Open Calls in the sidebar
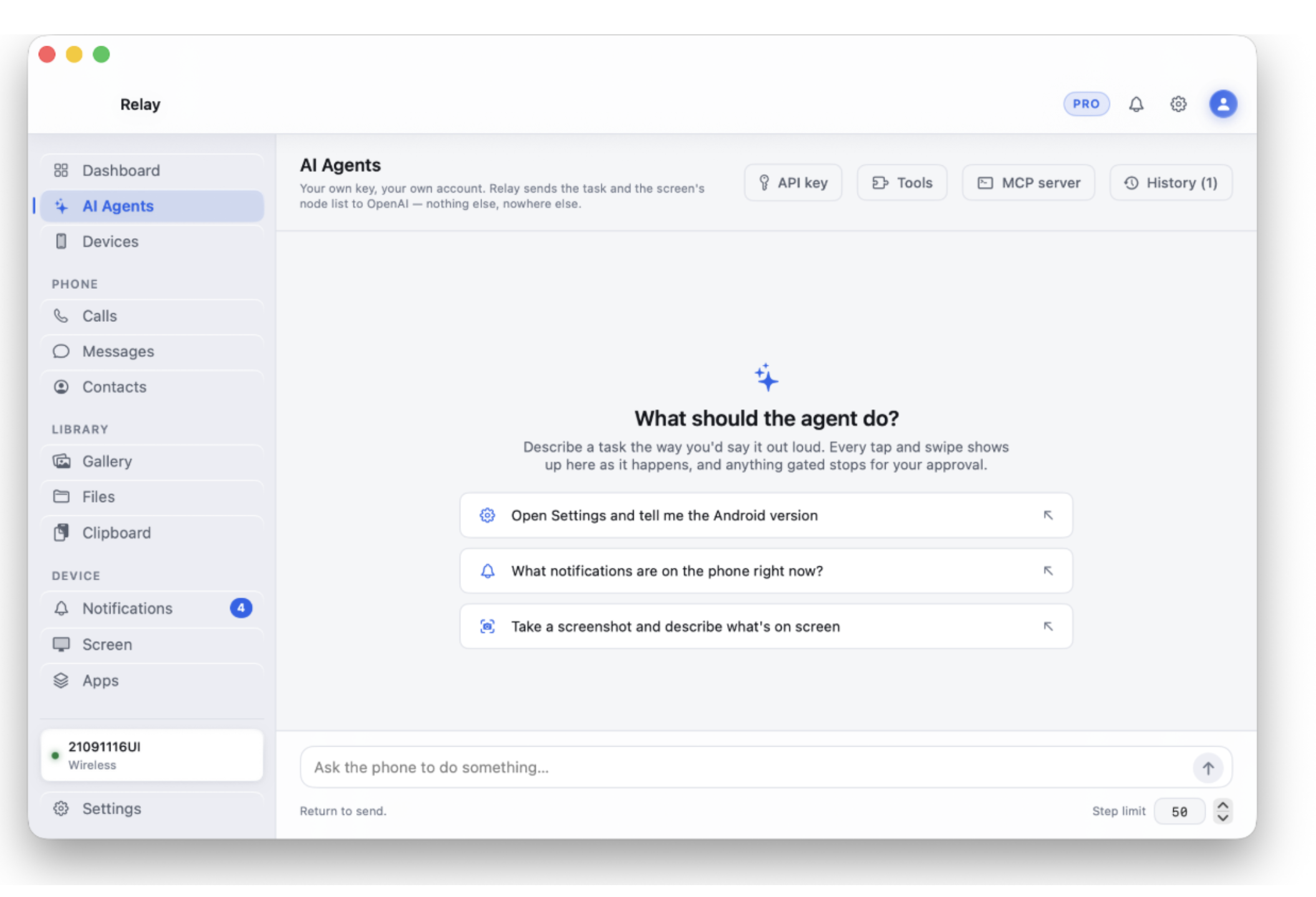This screenshot has height=897, width=1316. (152, 316)
